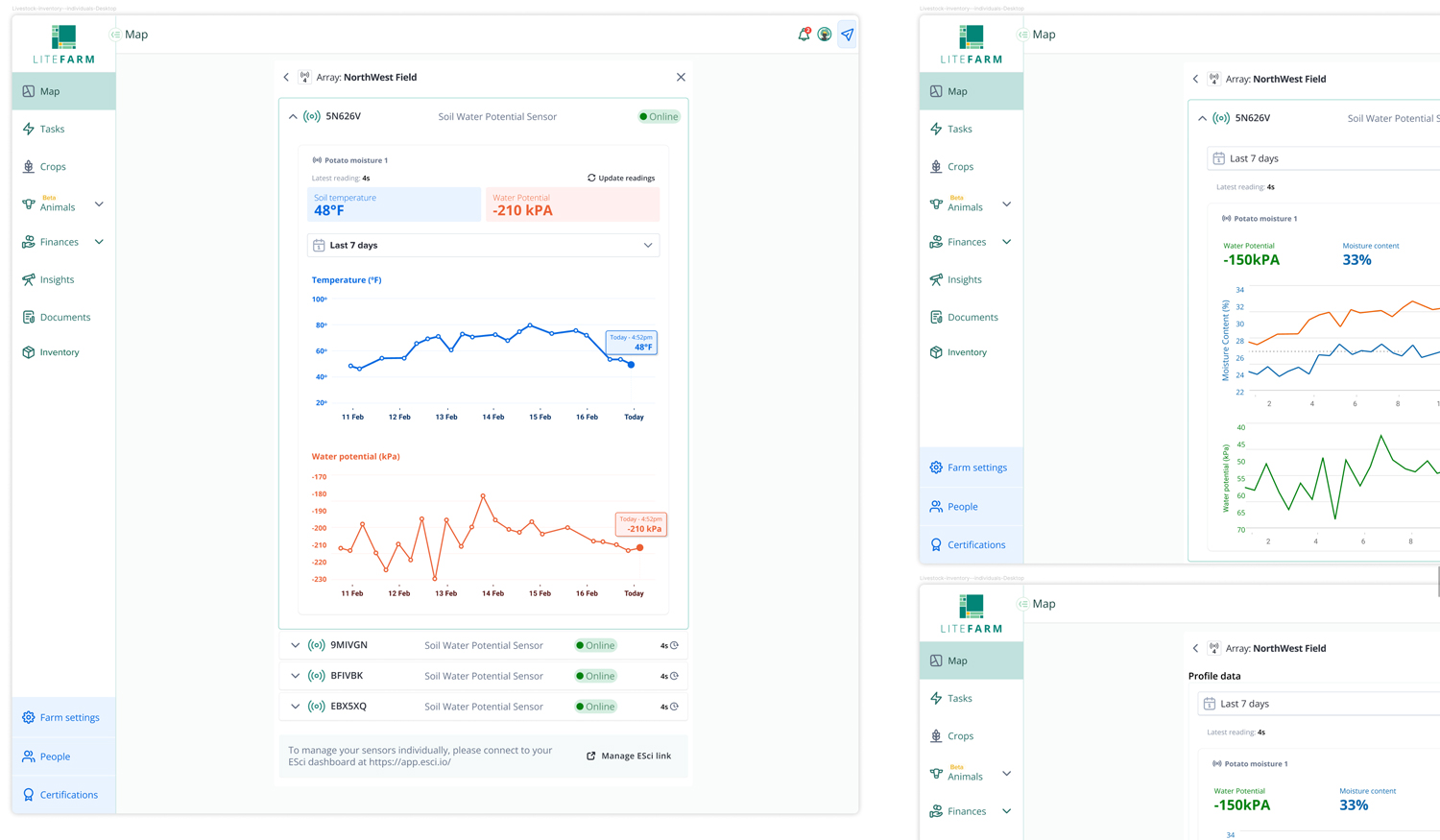Click LiteFarm logo in main frame

[x=63, y=44]
